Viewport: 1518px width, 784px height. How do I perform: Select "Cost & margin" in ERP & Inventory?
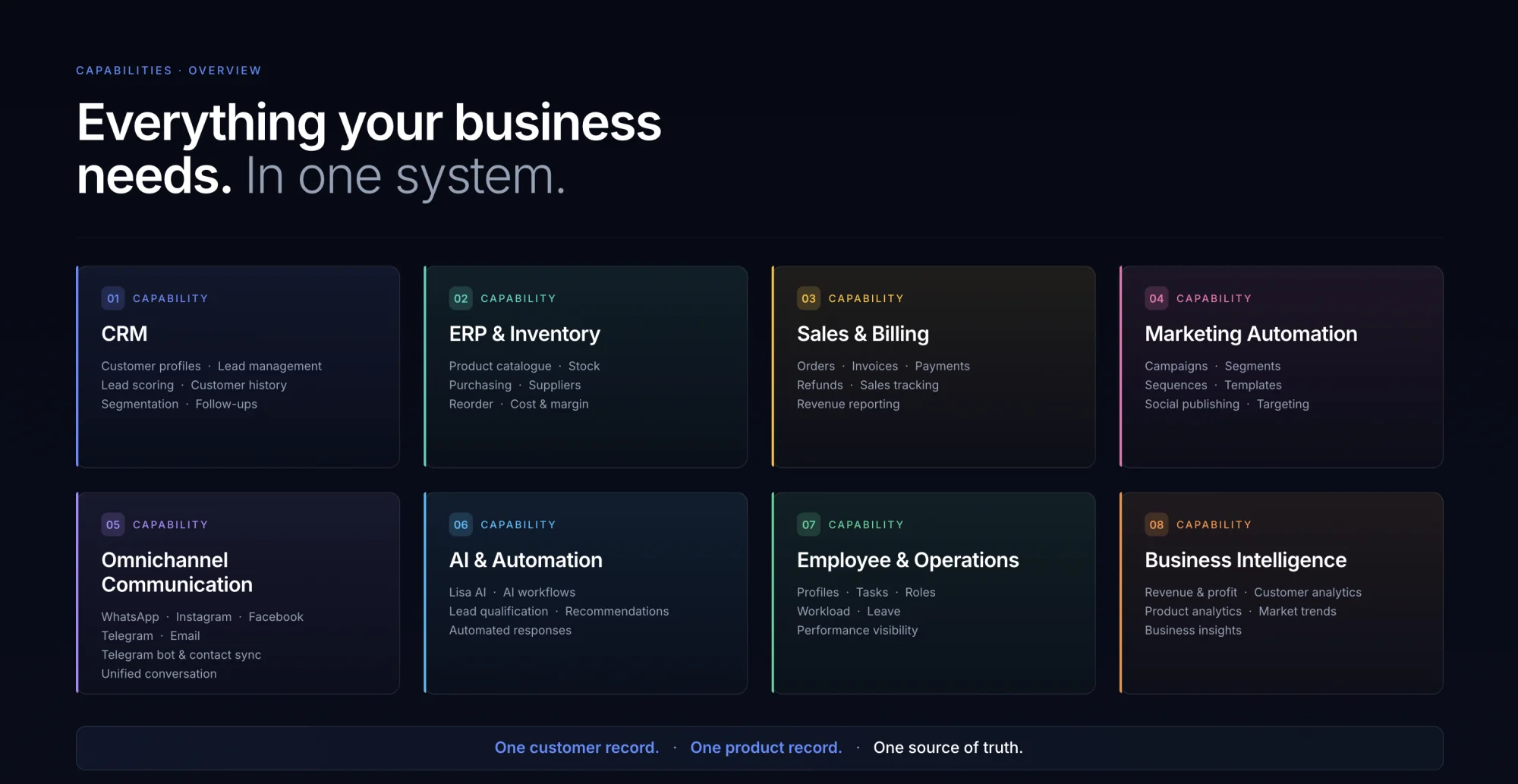(x=550, y=404)
